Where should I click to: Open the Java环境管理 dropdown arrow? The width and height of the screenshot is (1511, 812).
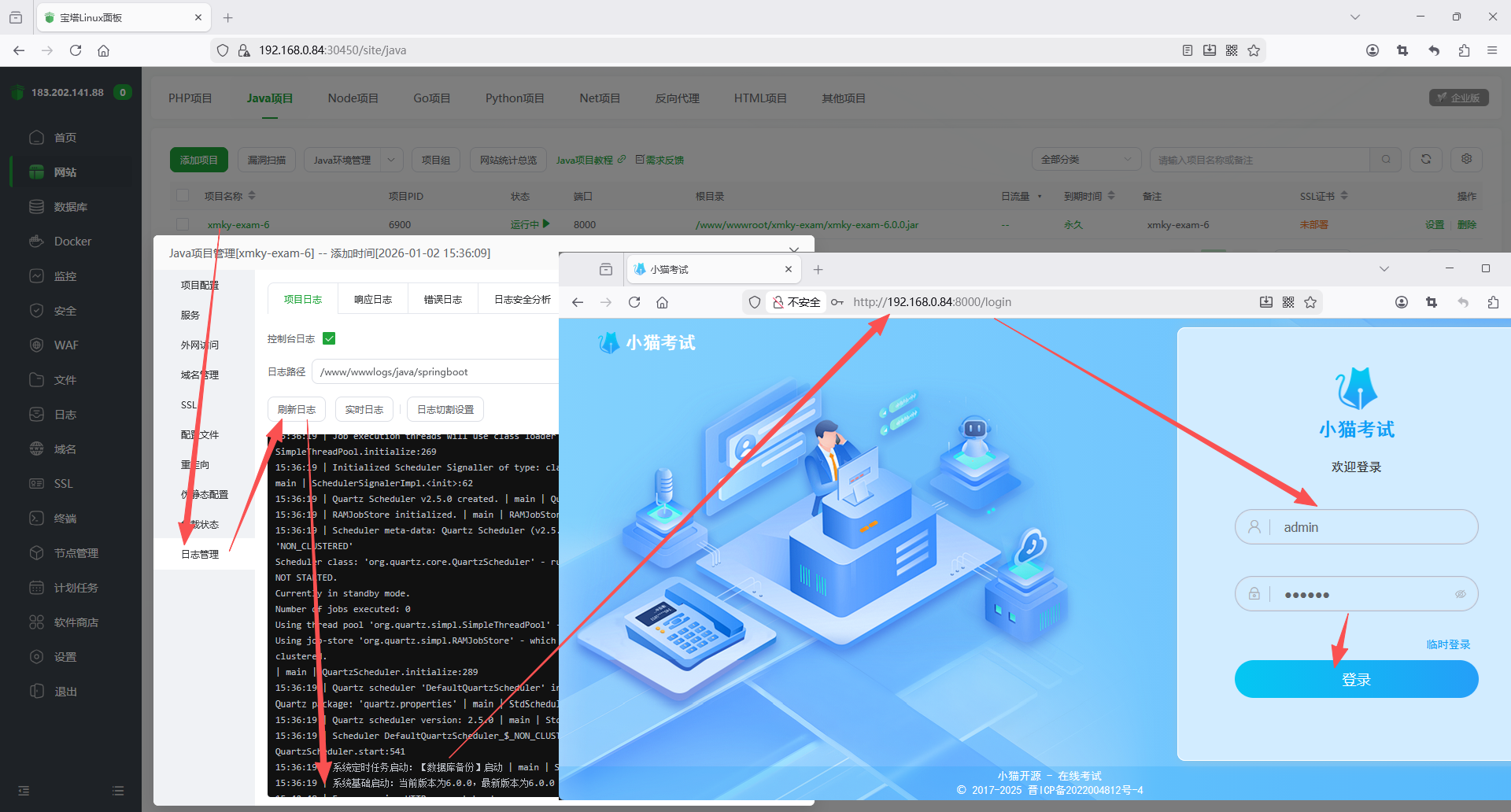pos(391,160)
